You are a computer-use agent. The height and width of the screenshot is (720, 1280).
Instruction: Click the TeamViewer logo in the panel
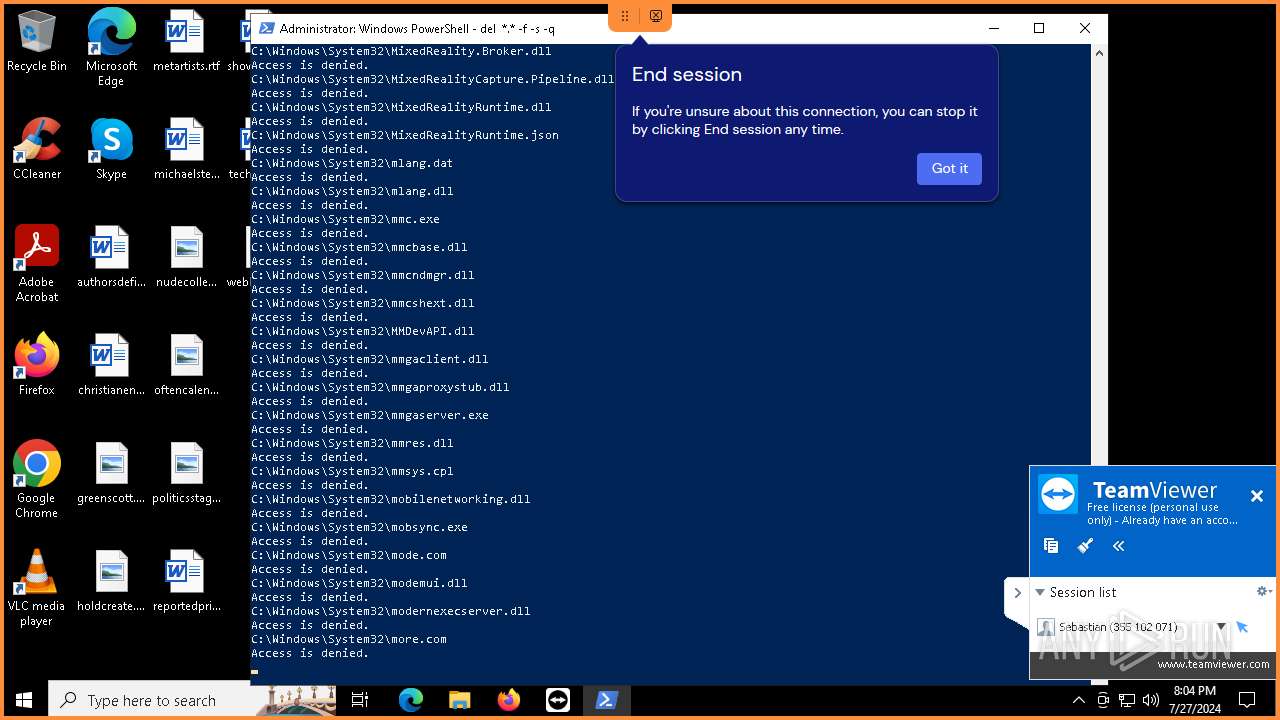click(1058, 494)
